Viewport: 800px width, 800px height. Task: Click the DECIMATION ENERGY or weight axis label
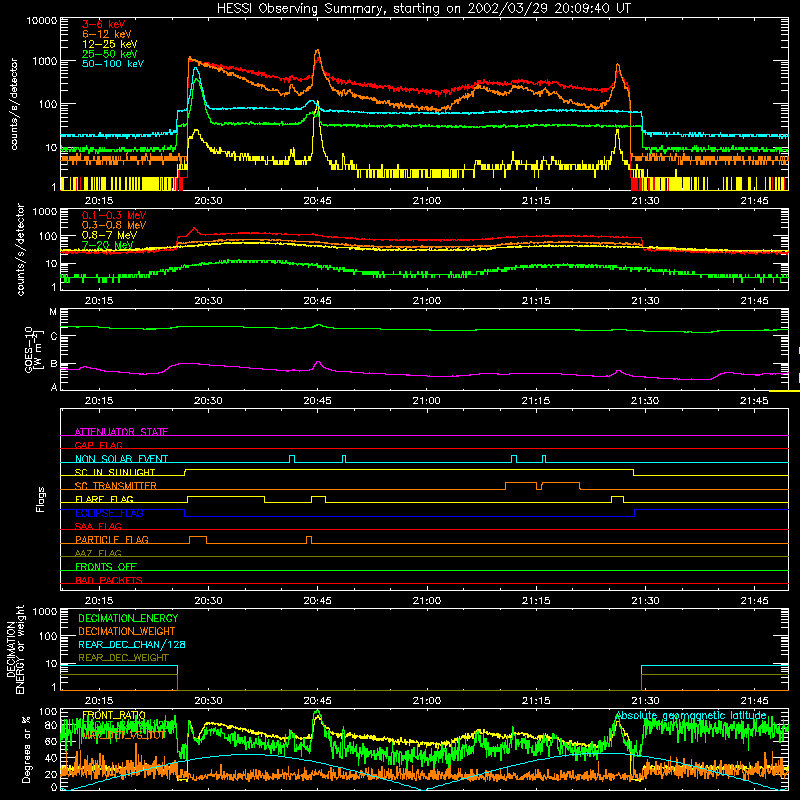(x=16, y=649)
